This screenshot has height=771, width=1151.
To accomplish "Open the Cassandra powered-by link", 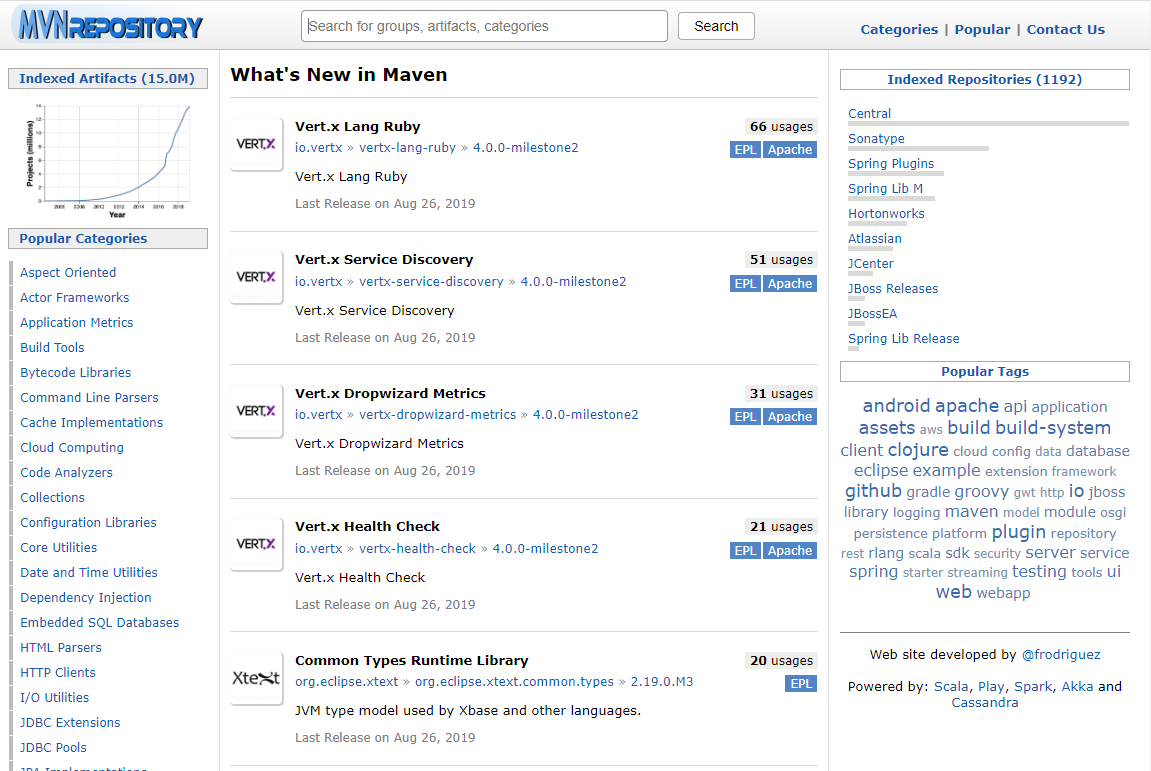I will (x=984, y=703).
